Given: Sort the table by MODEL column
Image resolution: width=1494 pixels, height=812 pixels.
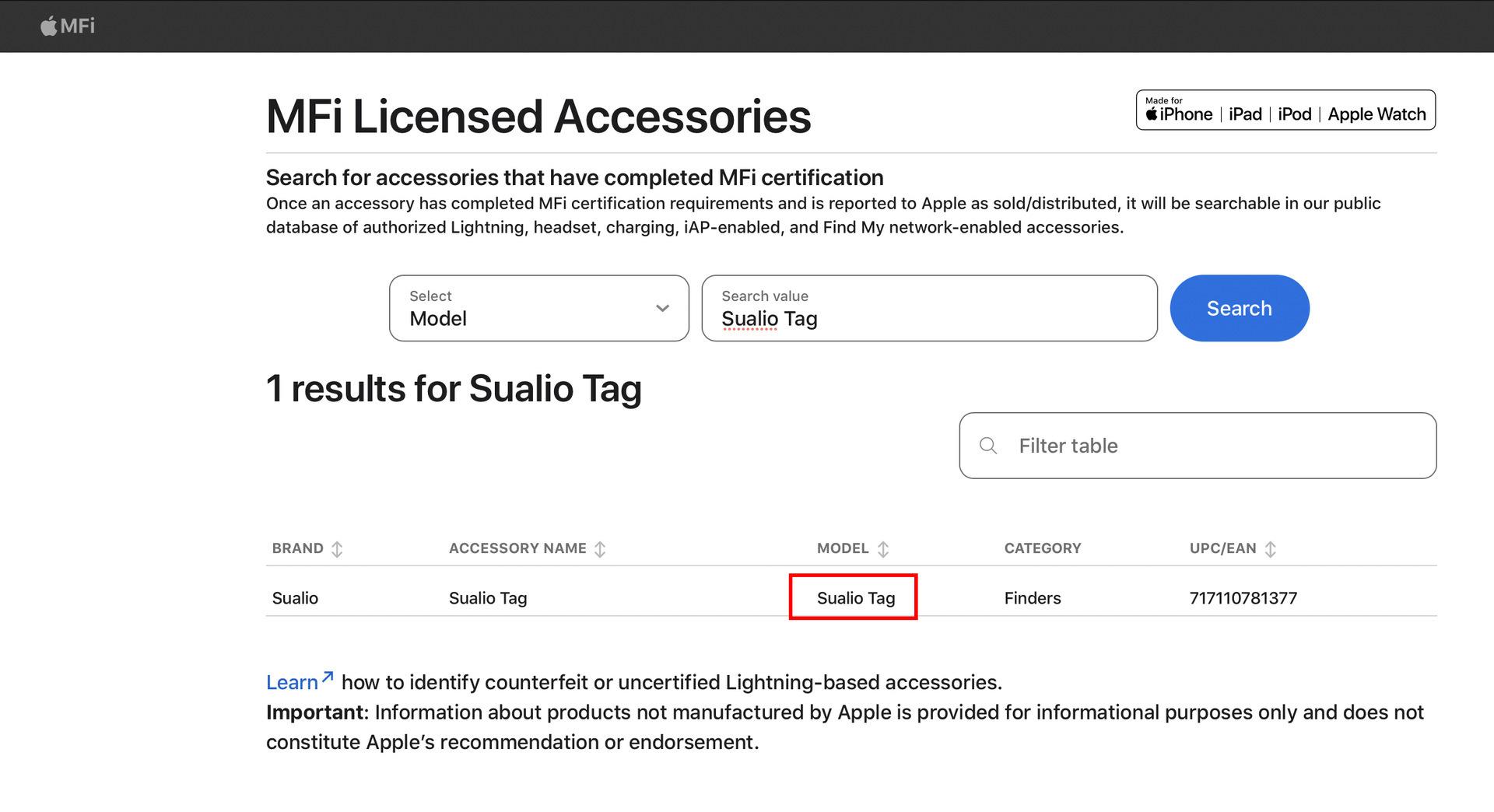Looking at the screenshot, I should 883,549.
